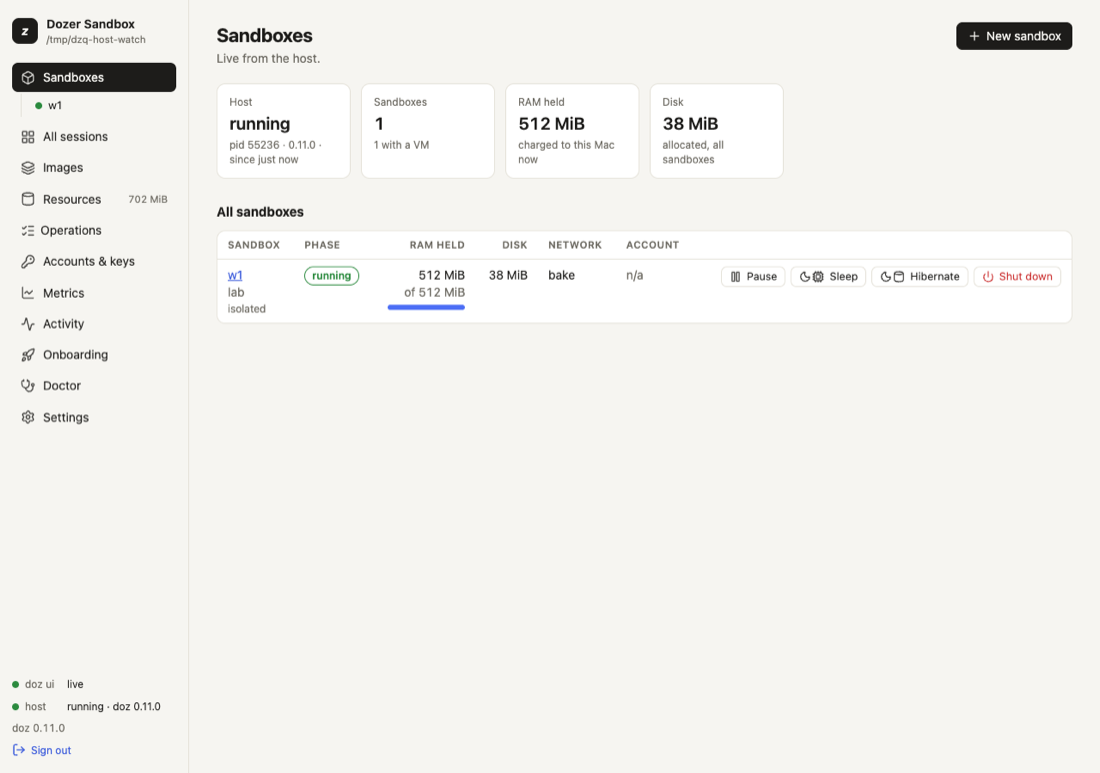1100x773 pixels.
Task: Click the Disk 38 MiB card
Action: point(716,131)
